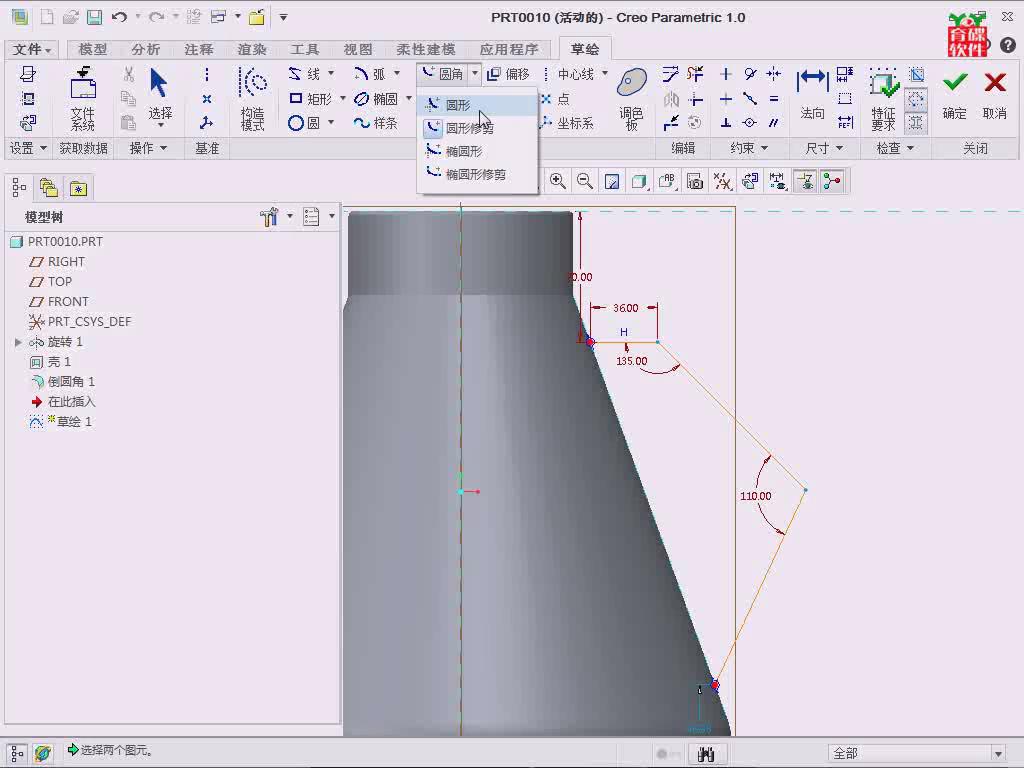Apply the parallel constraint
This screenshot has width=1024, height=768.
774,123
